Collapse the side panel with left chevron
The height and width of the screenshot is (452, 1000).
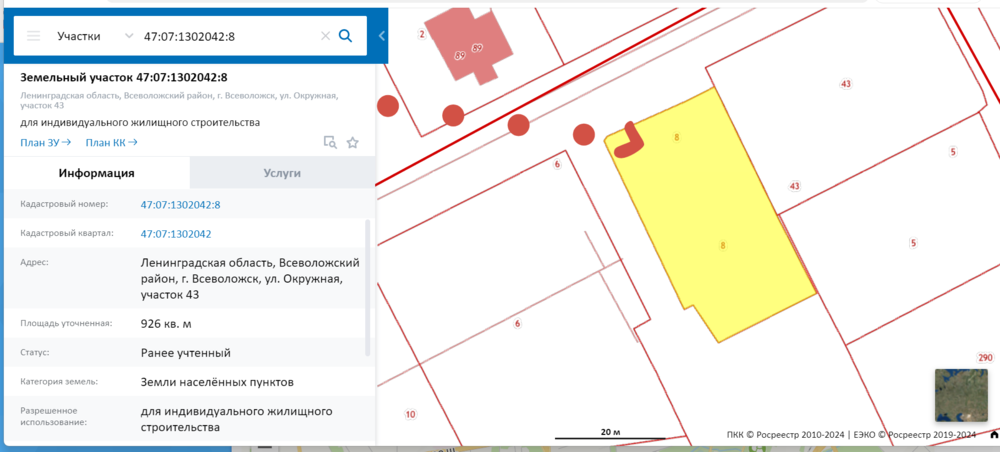tap(381, 36)
